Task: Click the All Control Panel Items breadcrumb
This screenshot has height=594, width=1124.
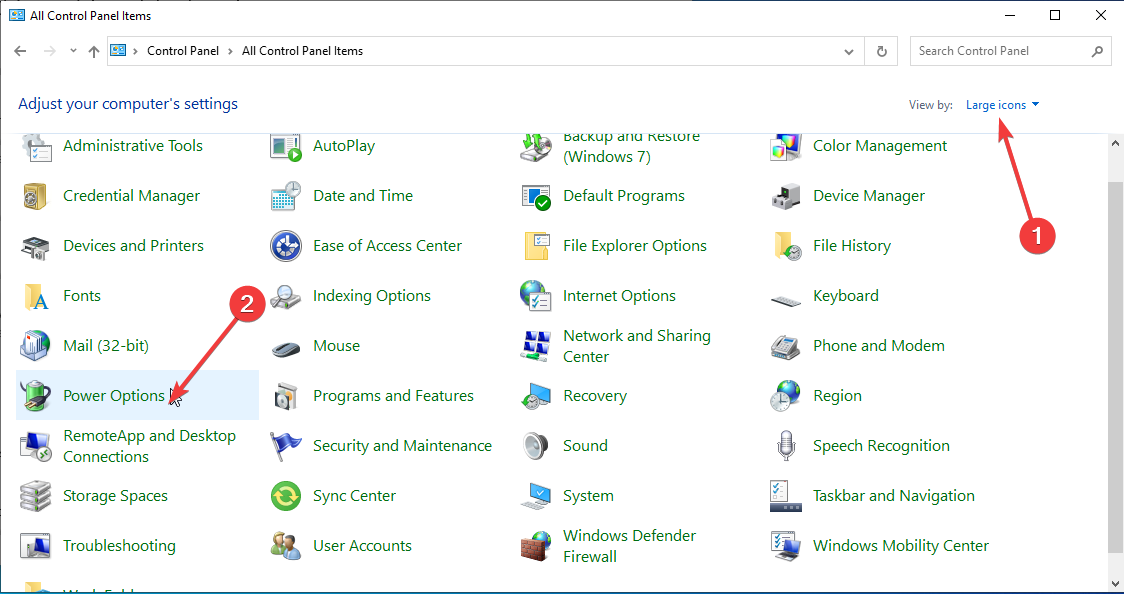Action: [303, 51]
